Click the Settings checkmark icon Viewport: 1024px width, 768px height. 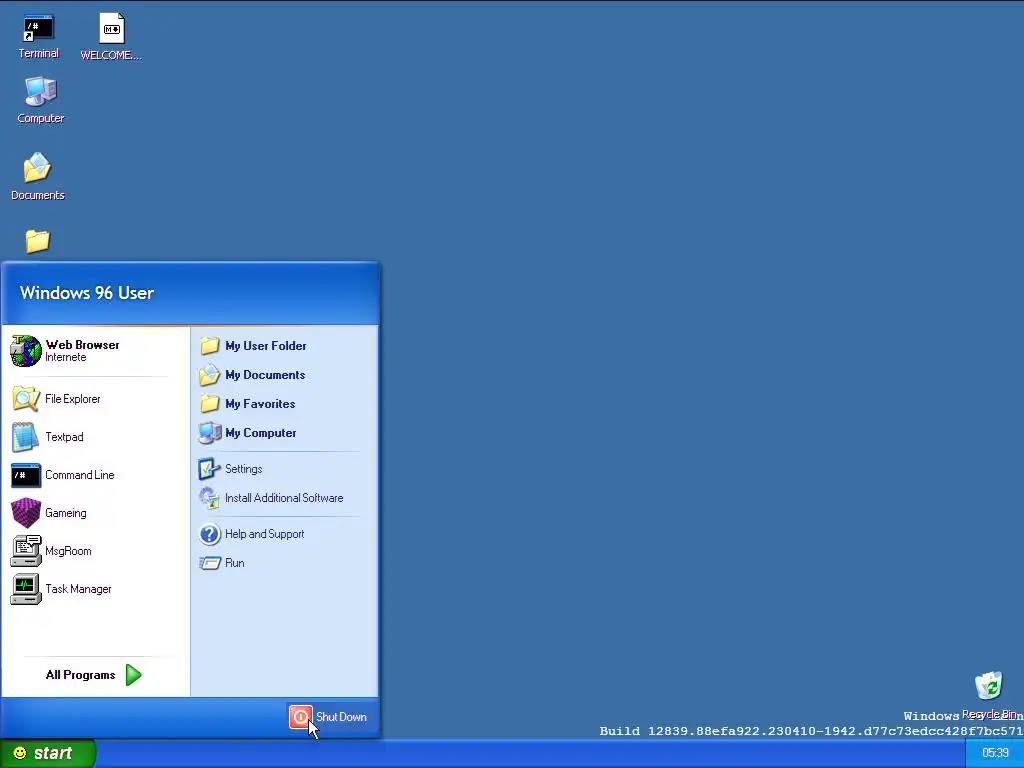[x=210, y=468]
